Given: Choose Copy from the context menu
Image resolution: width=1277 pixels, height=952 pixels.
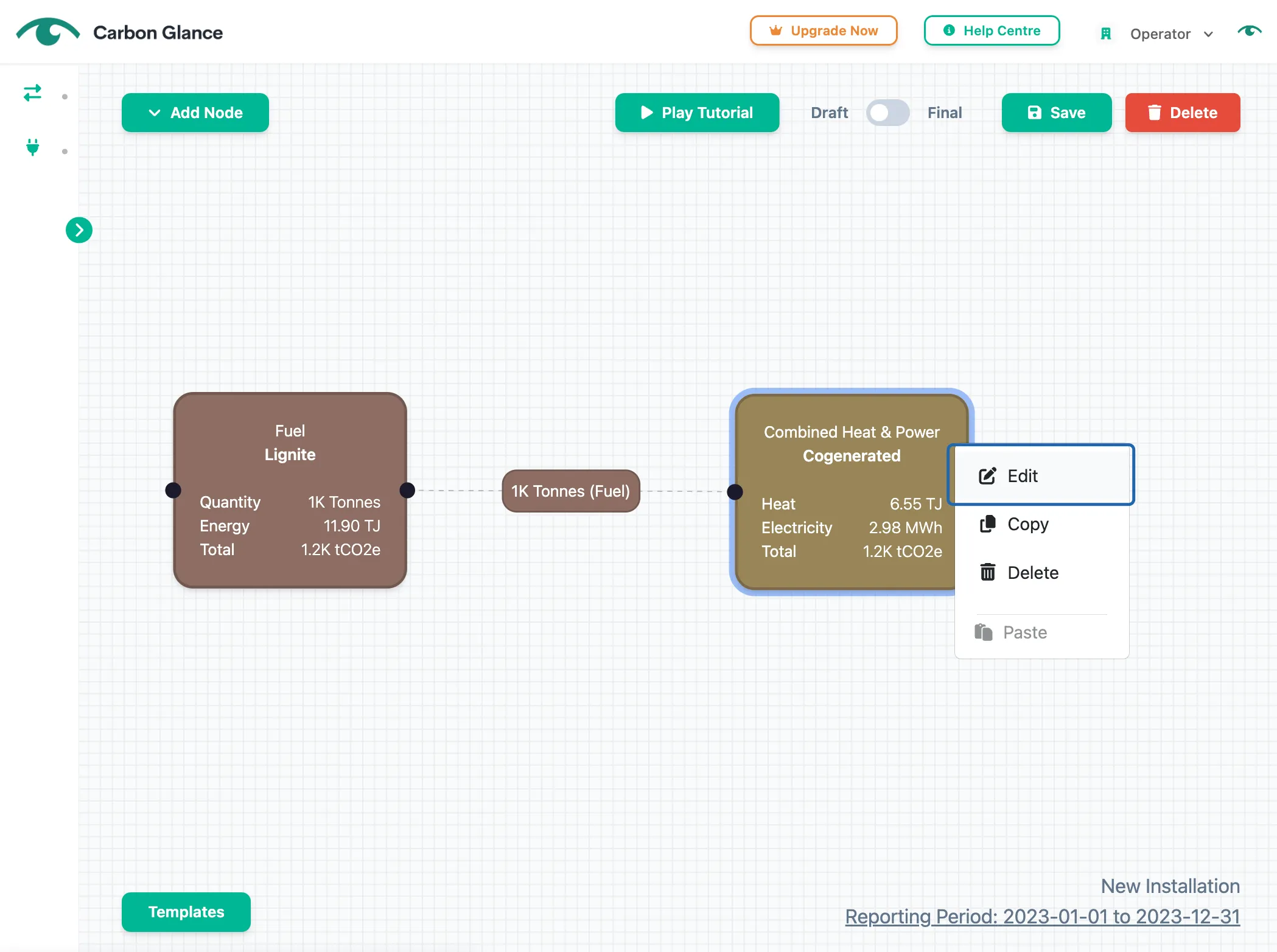Looking at the screenshot, I should pyautogui.click(x=1041, y=524).
